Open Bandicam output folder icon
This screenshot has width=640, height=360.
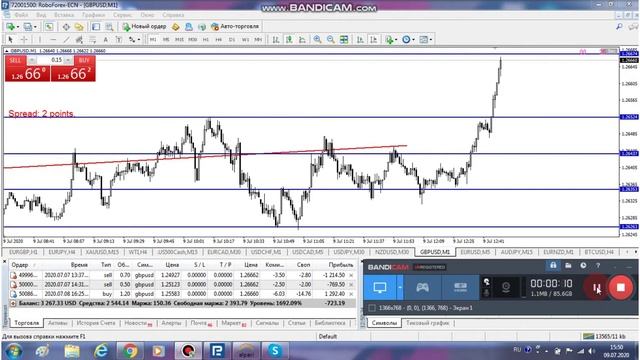click(x=568, y=266)
